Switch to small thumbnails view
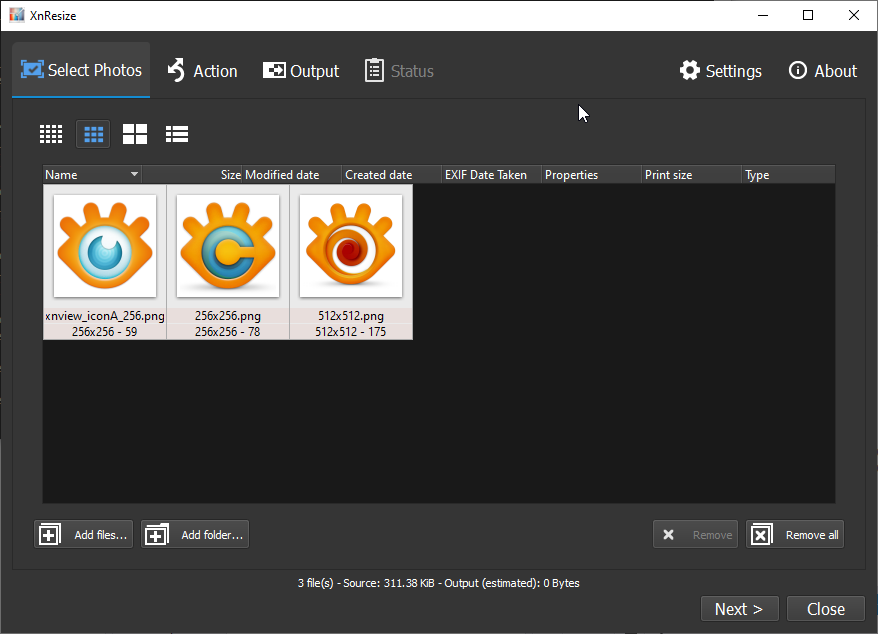 tap(51, 133)
